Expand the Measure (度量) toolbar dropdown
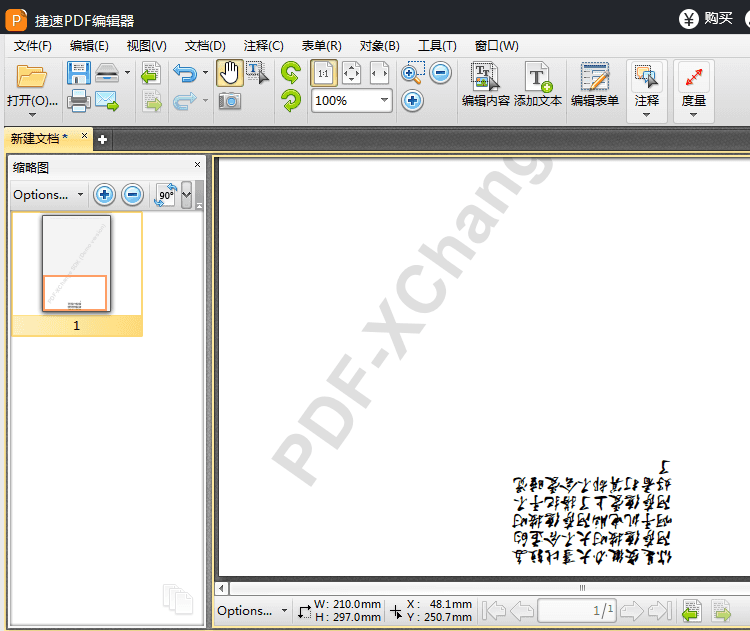 694,115
